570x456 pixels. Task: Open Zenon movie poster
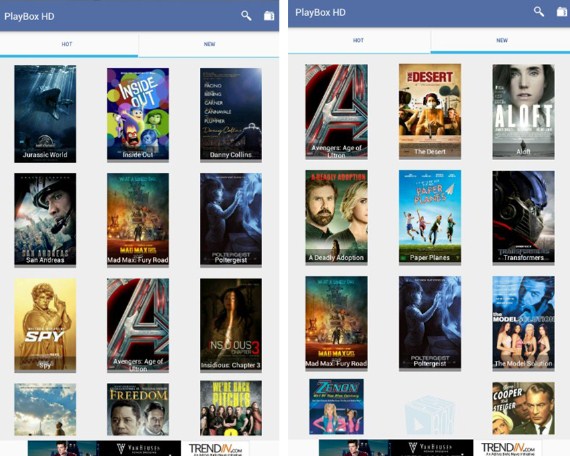(x=336, y=407)
